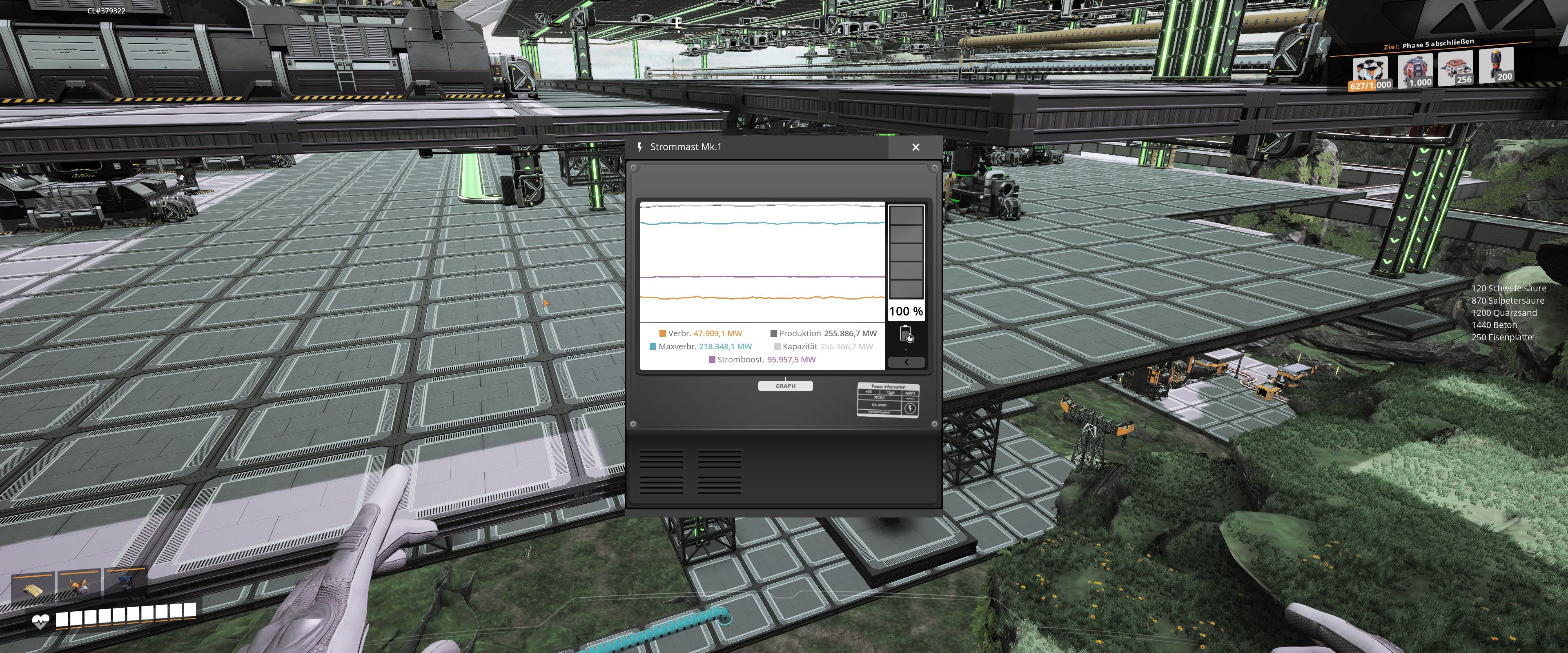Click the CL#379322 build number text
1568x653 pixels.
[107, 11]
